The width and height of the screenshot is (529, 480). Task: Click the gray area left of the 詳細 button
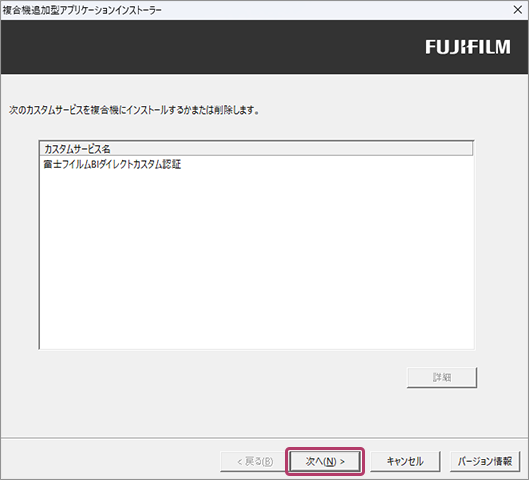(x=219, y=377)
